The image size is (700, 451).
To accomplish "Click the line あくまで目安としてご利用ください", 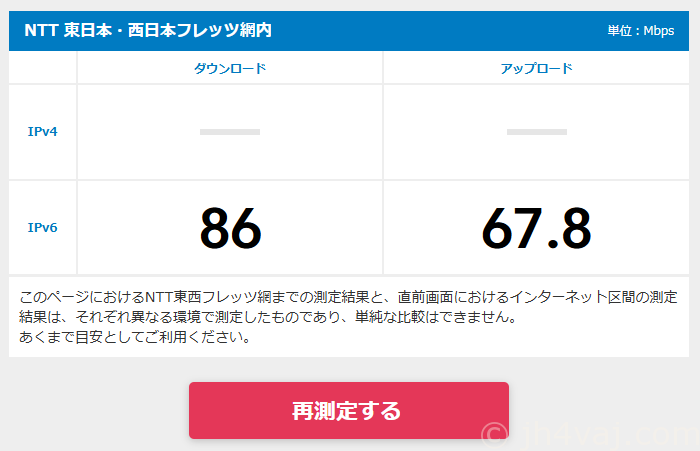I will (135, 337).
